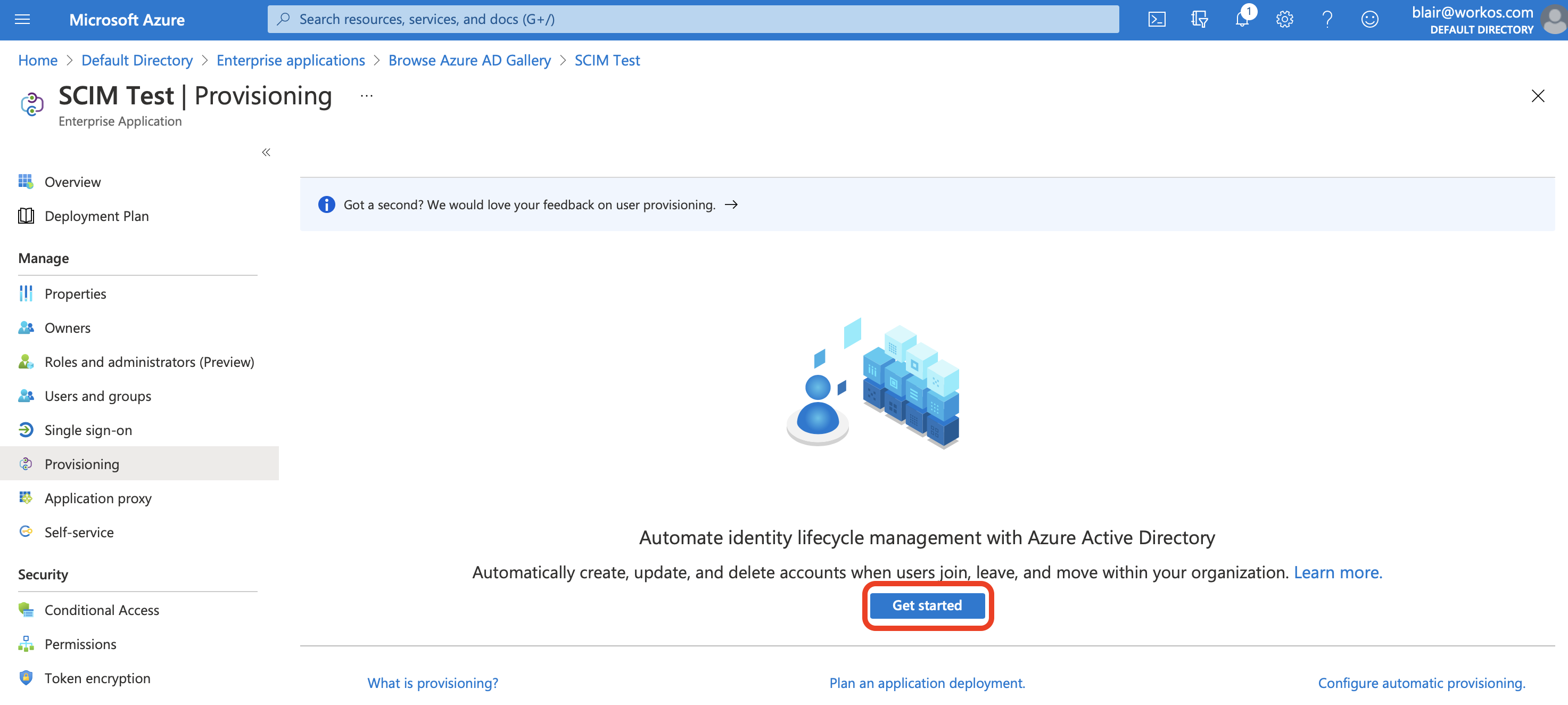
Task: Open Cloud Shell from the header
Action: point(1157,20)
